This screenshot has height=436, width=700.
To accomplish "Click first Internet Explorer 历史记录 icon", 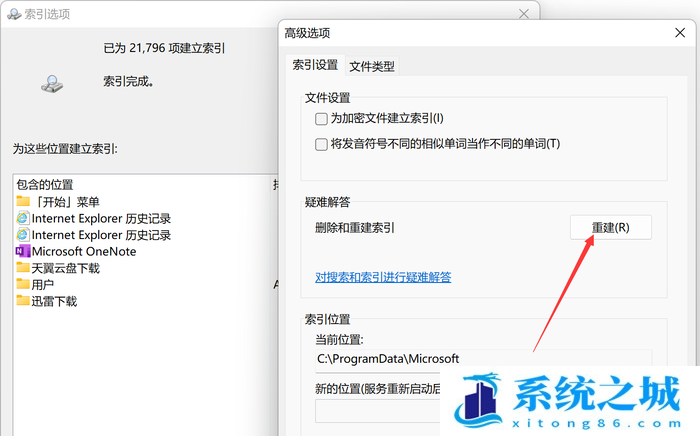I will point(23,218).
